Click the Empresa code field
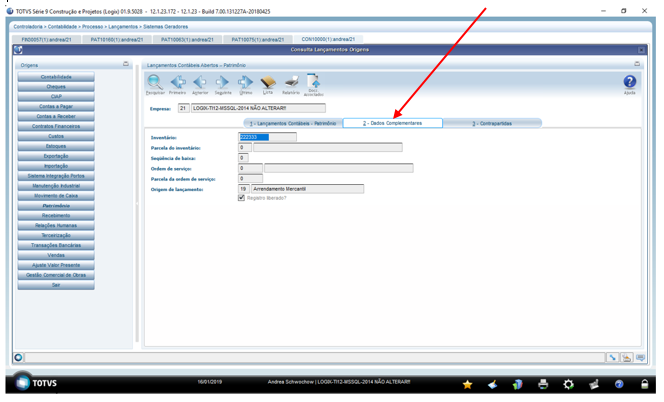Image resolution: width=664 pixels, height=402 pixels. pos(183,108)
